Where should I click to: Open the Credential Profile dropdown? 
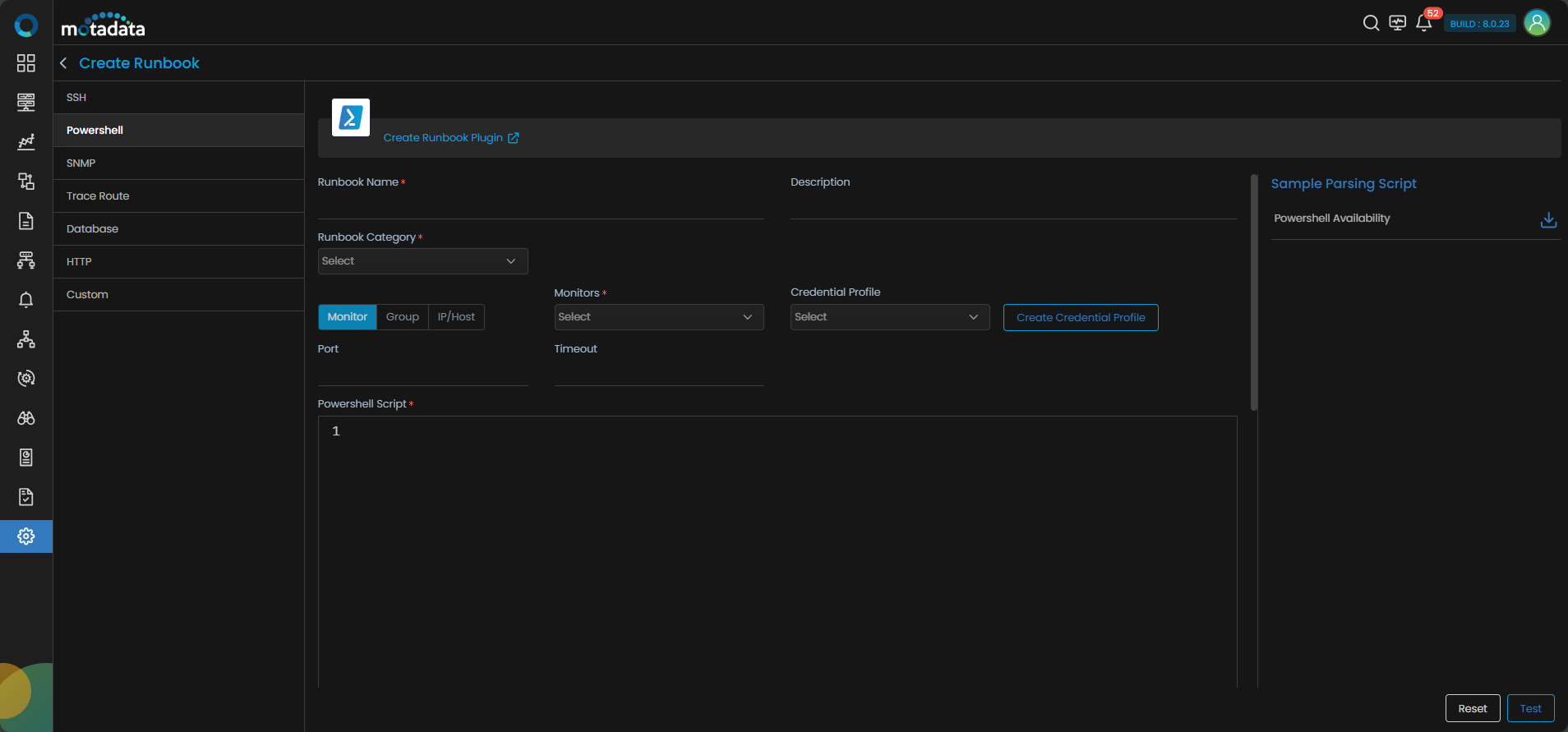[x=889, y=317]
